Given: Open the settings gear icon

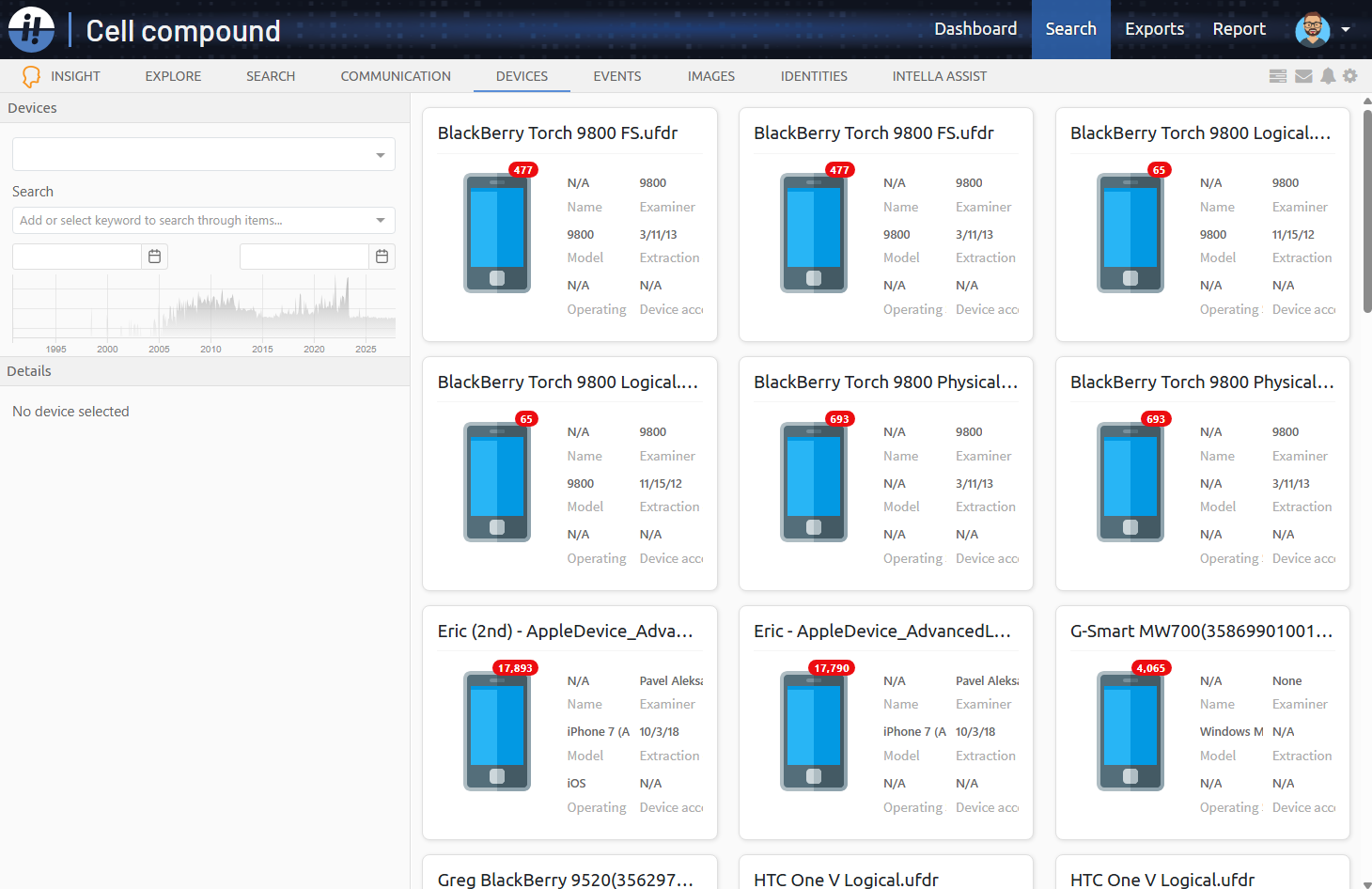Looking at the screenshot, I should (x=1350, y=76).
